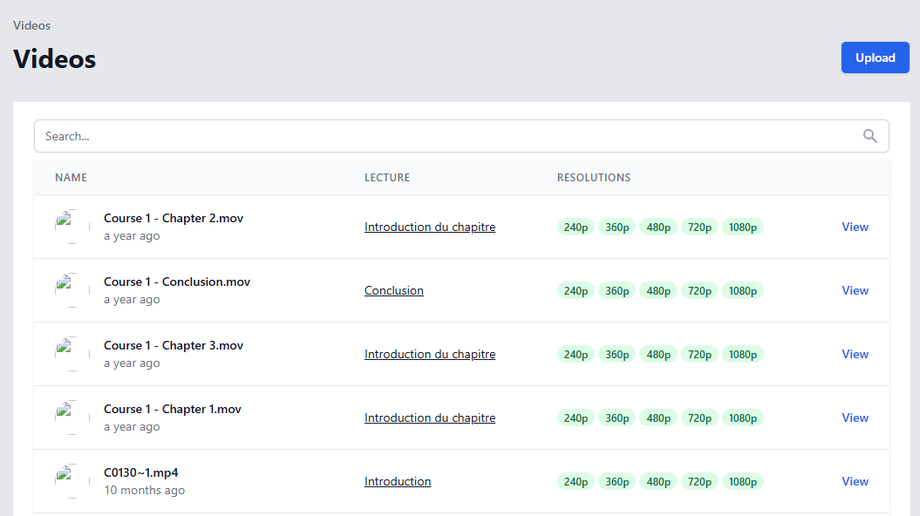The width and height of the screenshot is (920, 516).
Task: Open thumbnail for Course 1 - Chapter 2.mov
Action: click(72, 227)
